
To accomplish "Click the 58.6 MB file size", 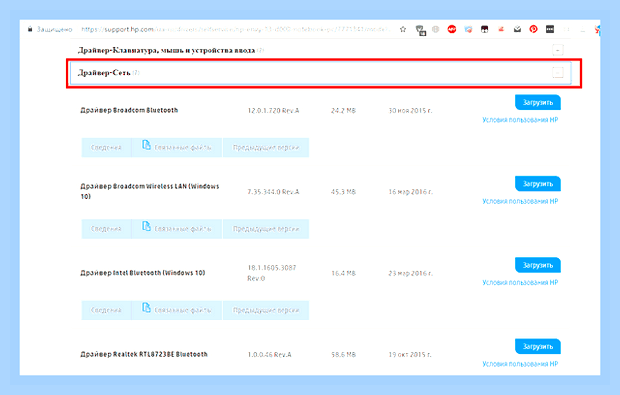I will pos(343,355).
